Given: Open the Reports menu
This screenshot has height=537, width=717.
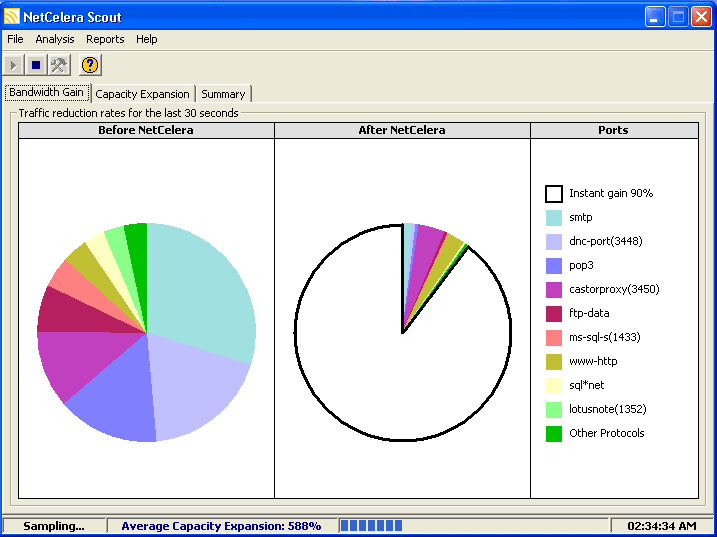Looking at the screenshot, I should pyautogui.click(x=105, y=39).
